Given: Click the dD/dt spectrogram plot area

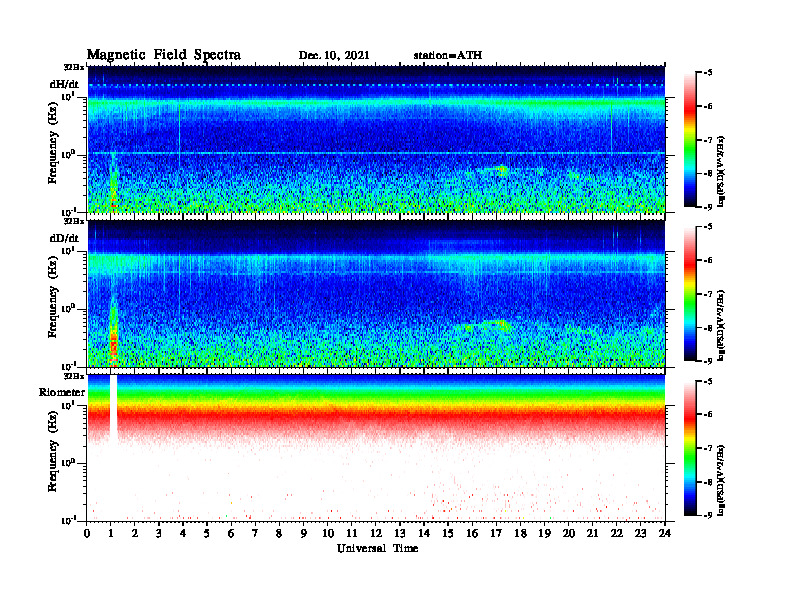Looking at the screenshot, I should [376, 293].
